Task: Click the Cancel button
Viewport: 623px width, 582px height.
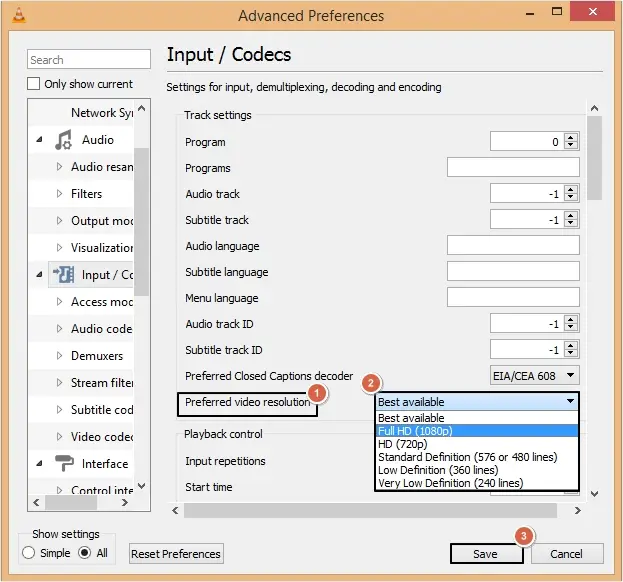Action: pos(567,554)
